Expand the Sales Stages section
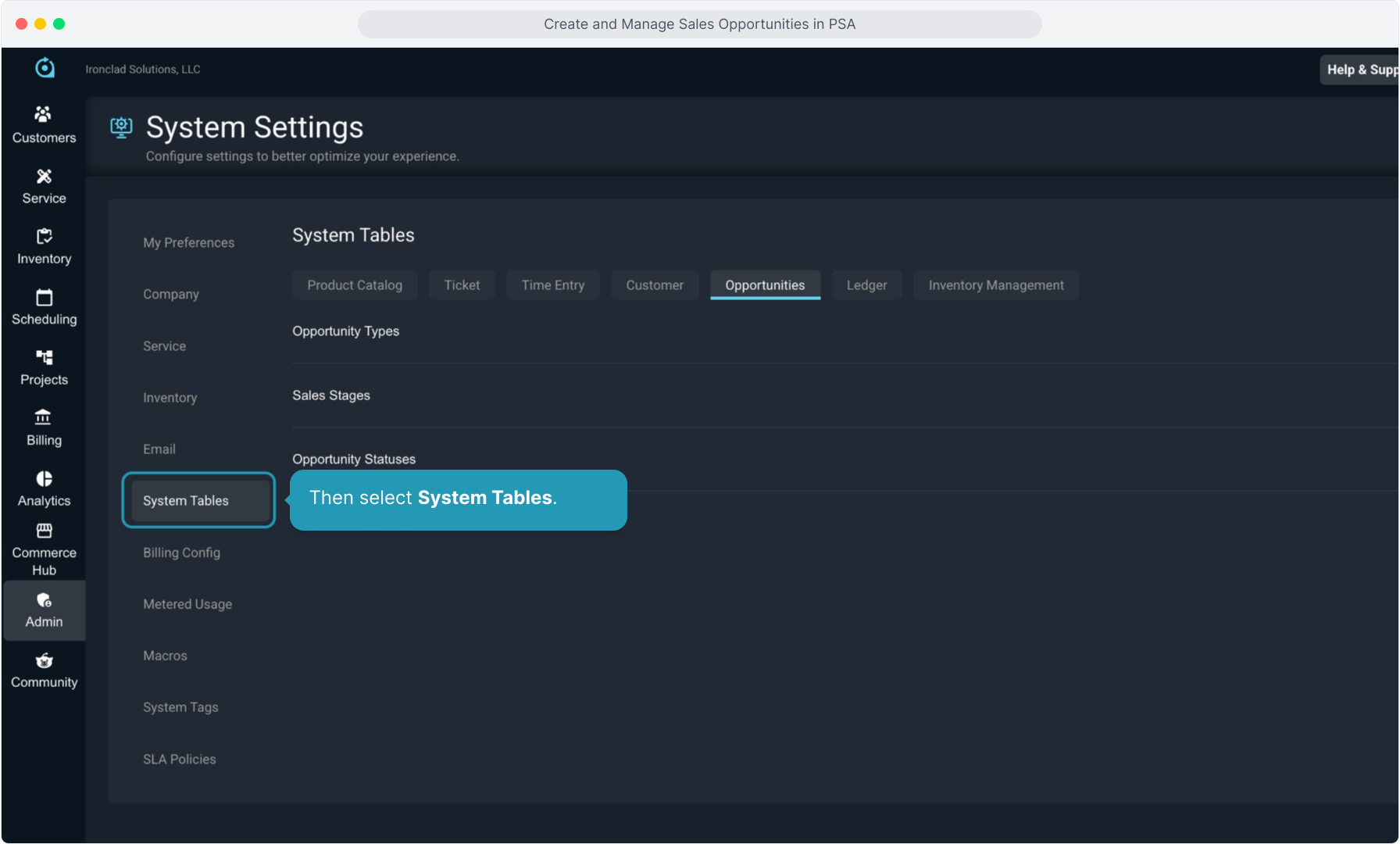 pyautogui.click(x=331, y=395)
